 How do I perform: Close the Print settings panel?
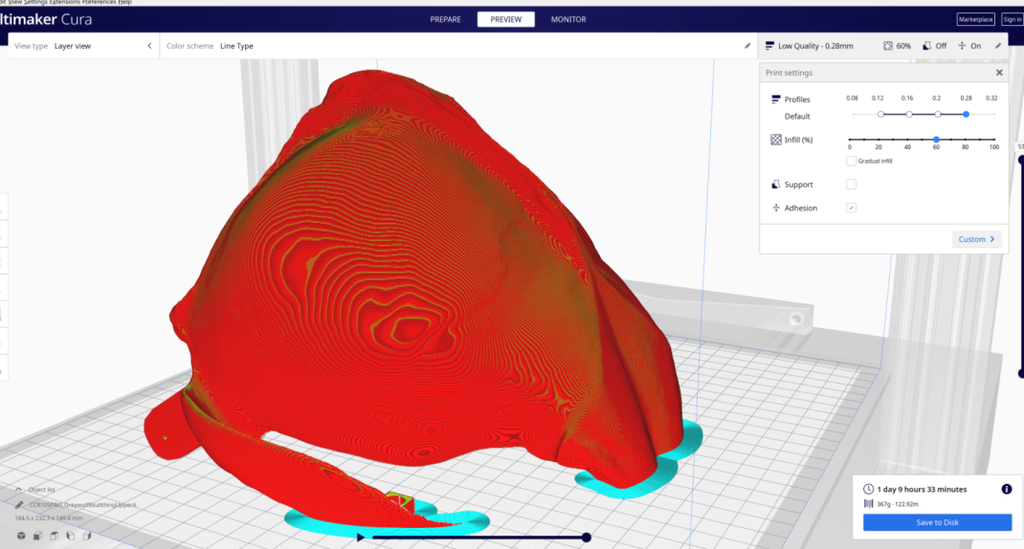pos(999,72)
